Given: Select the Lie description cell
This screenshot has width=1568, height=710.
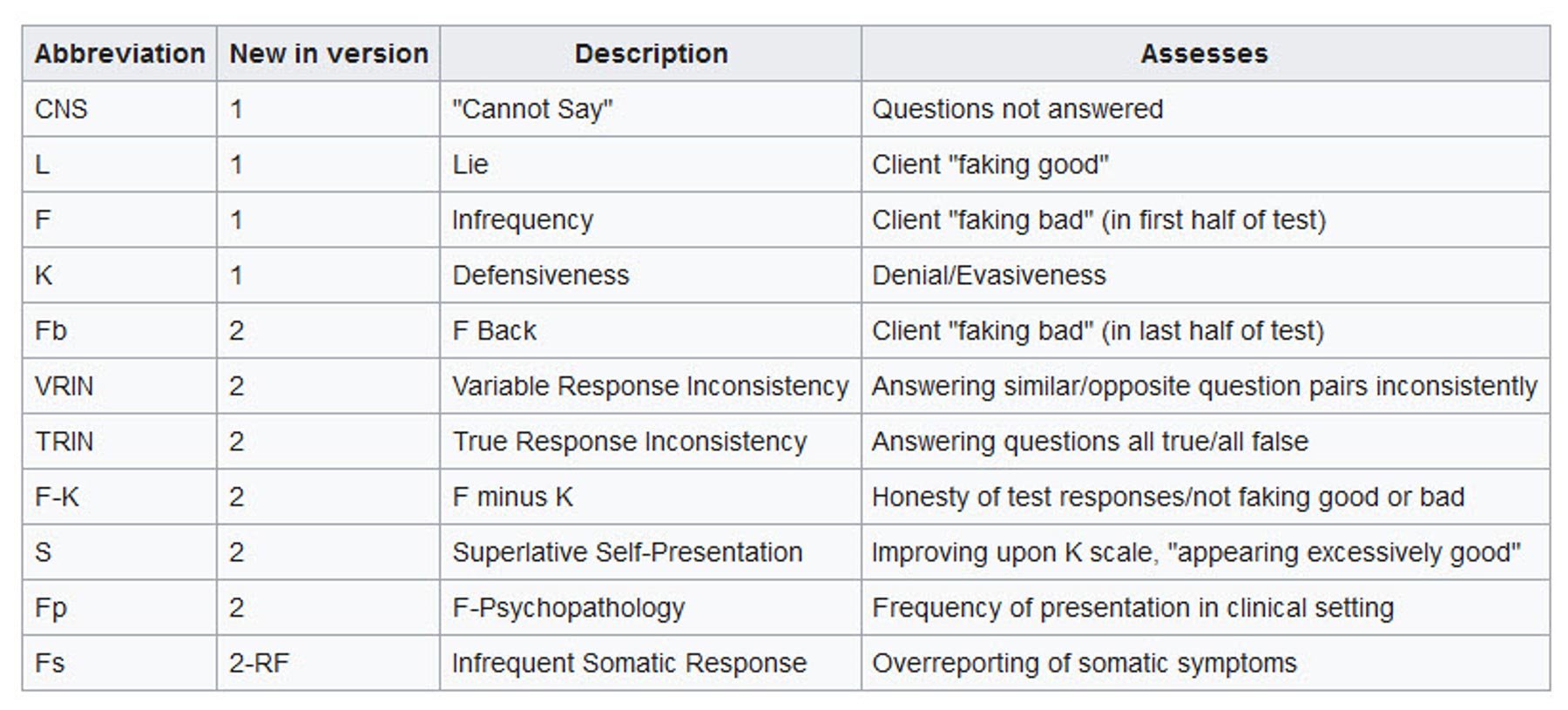Looking at the screenshot, I should pos(470,165).
